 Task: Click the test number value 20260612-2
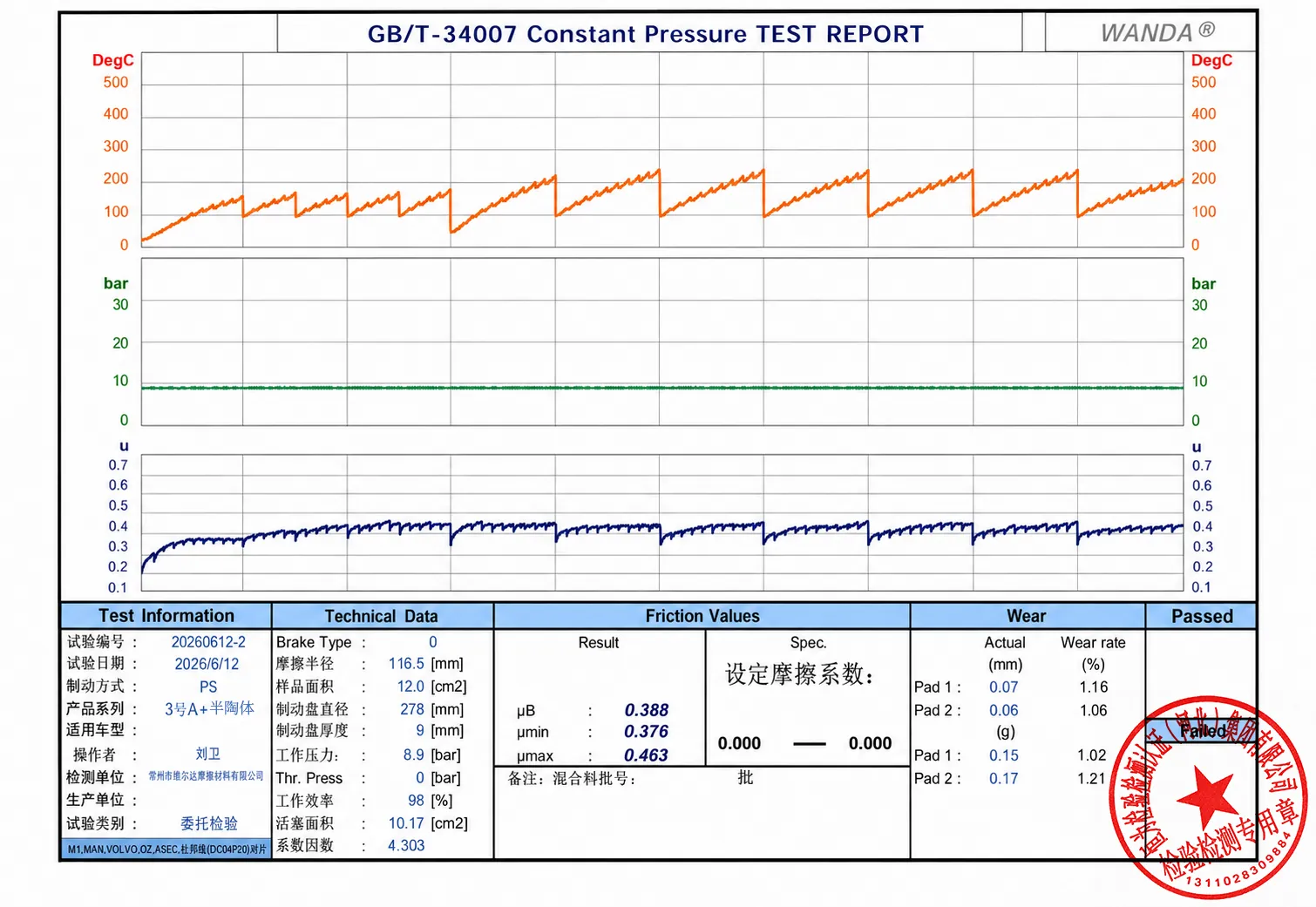[208, 642]
